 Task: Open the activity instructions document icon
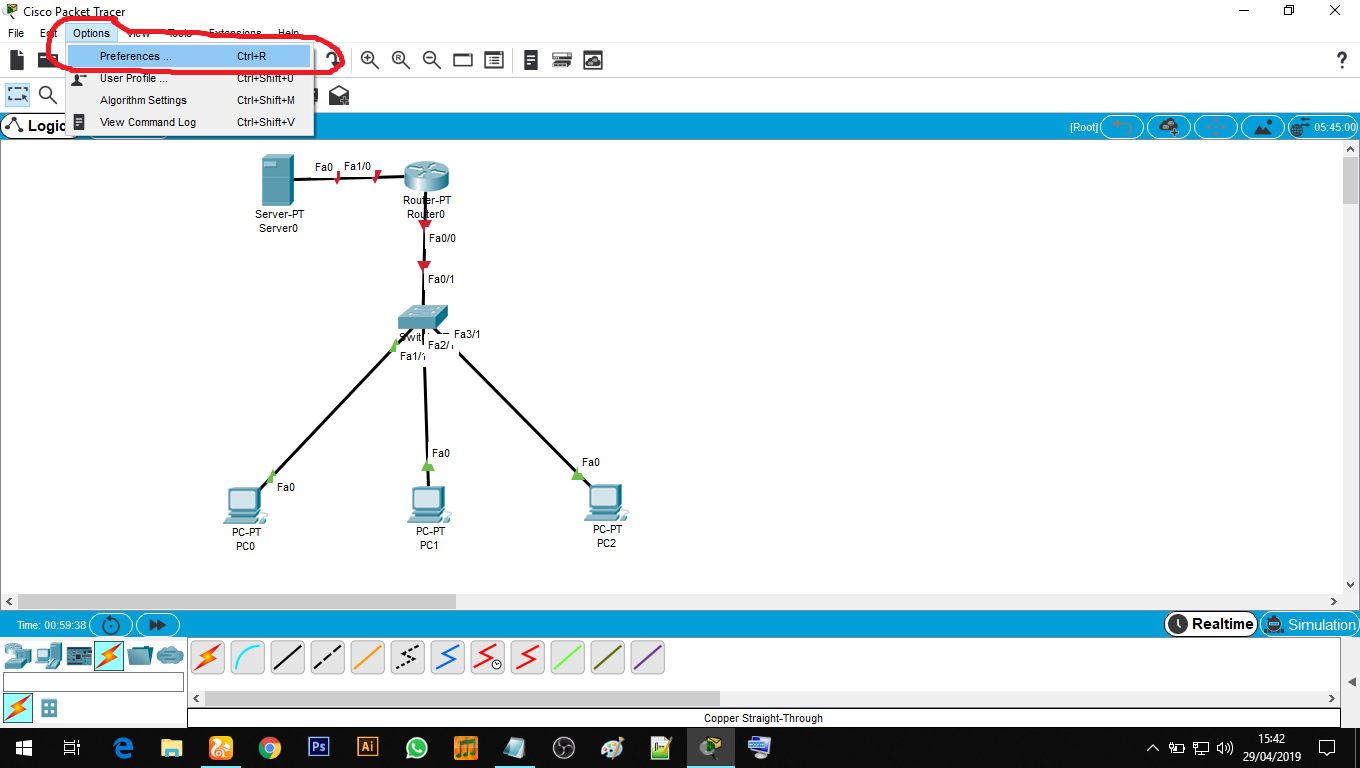point(531,60)
